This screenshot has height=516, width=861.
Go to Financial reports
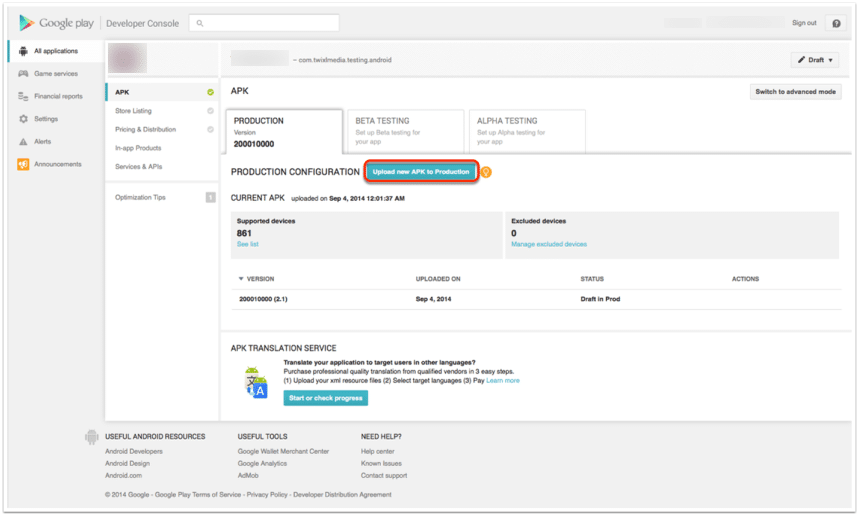click(x=56, y=96)
